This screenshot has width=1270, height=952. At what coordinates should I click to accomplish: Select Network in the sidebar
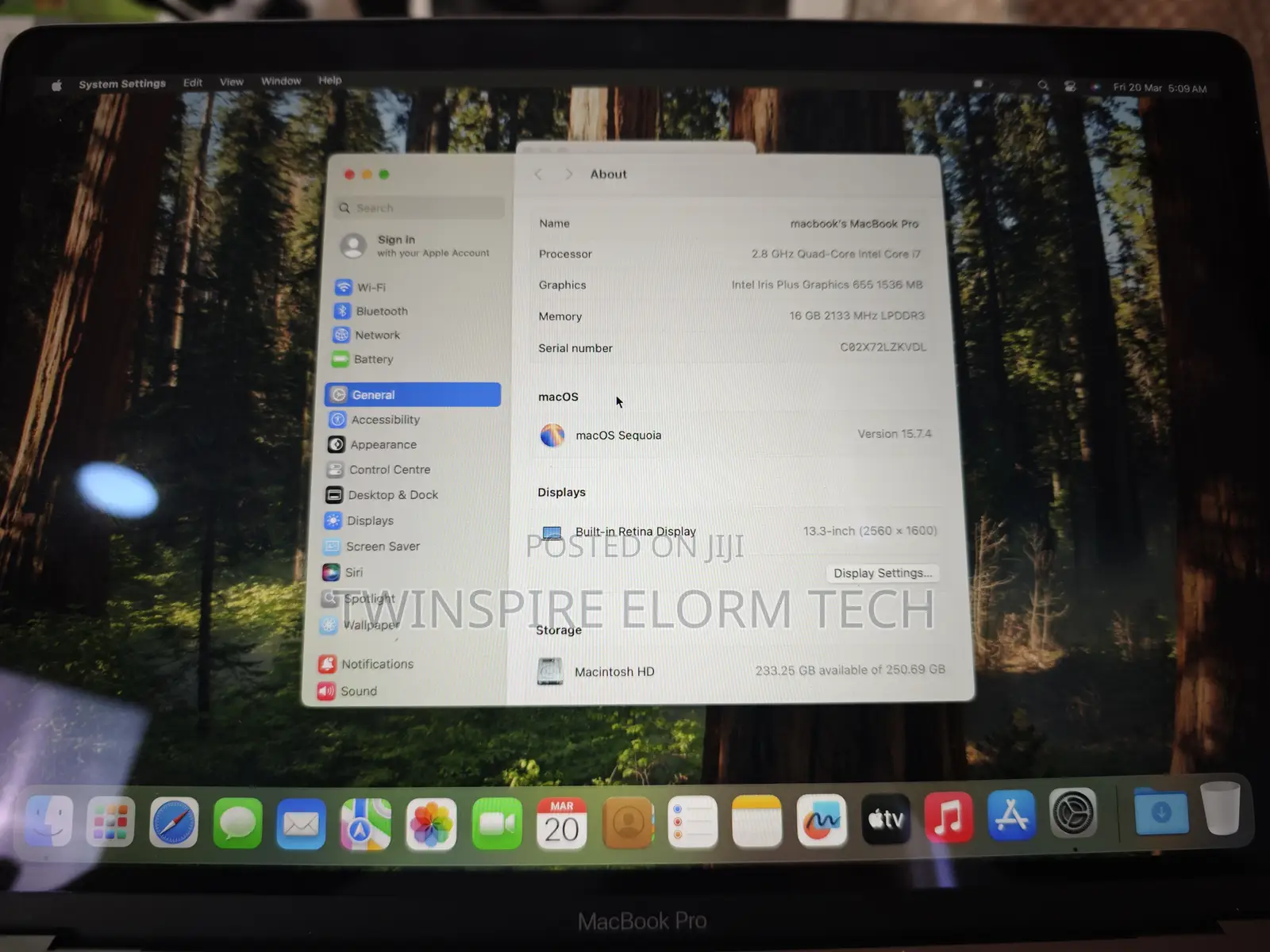pos(366,335)
